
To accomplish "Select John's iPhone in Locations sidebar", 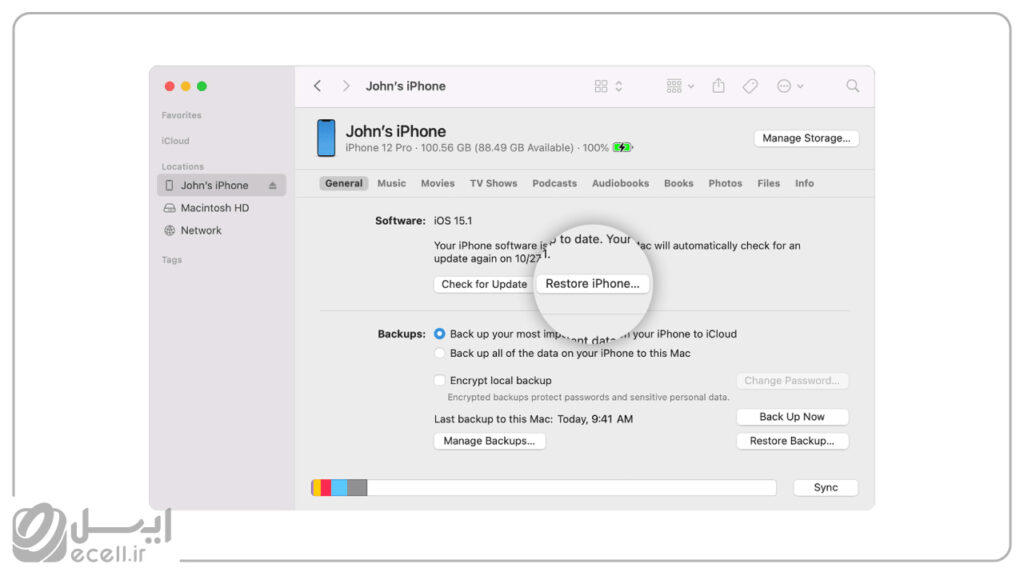I will tap(221, 185).
